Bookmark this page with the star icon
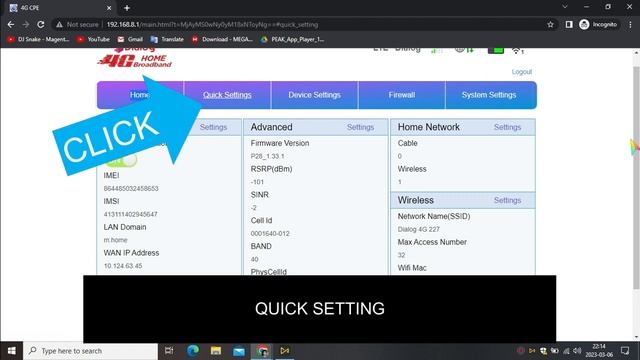This screenshot has width=640, height=360. click(550, 24)
